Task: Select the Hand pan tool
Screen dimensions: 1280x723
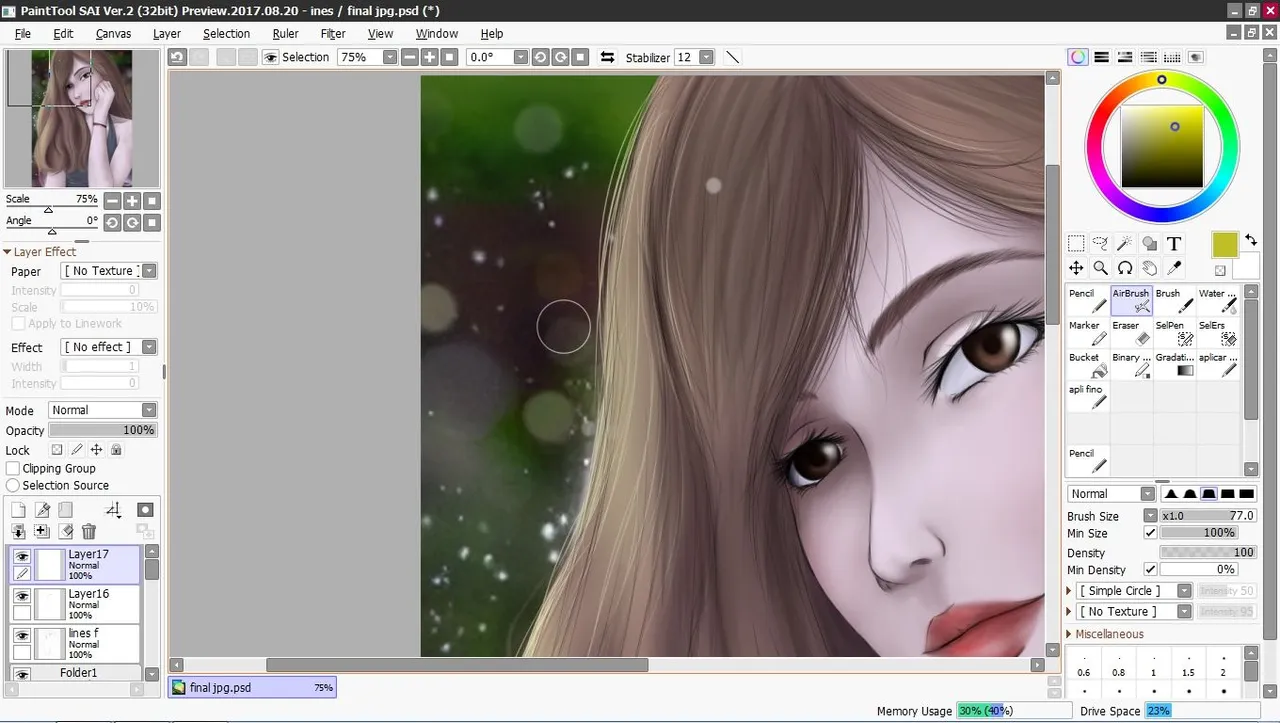Action: tap(1150, 268)
